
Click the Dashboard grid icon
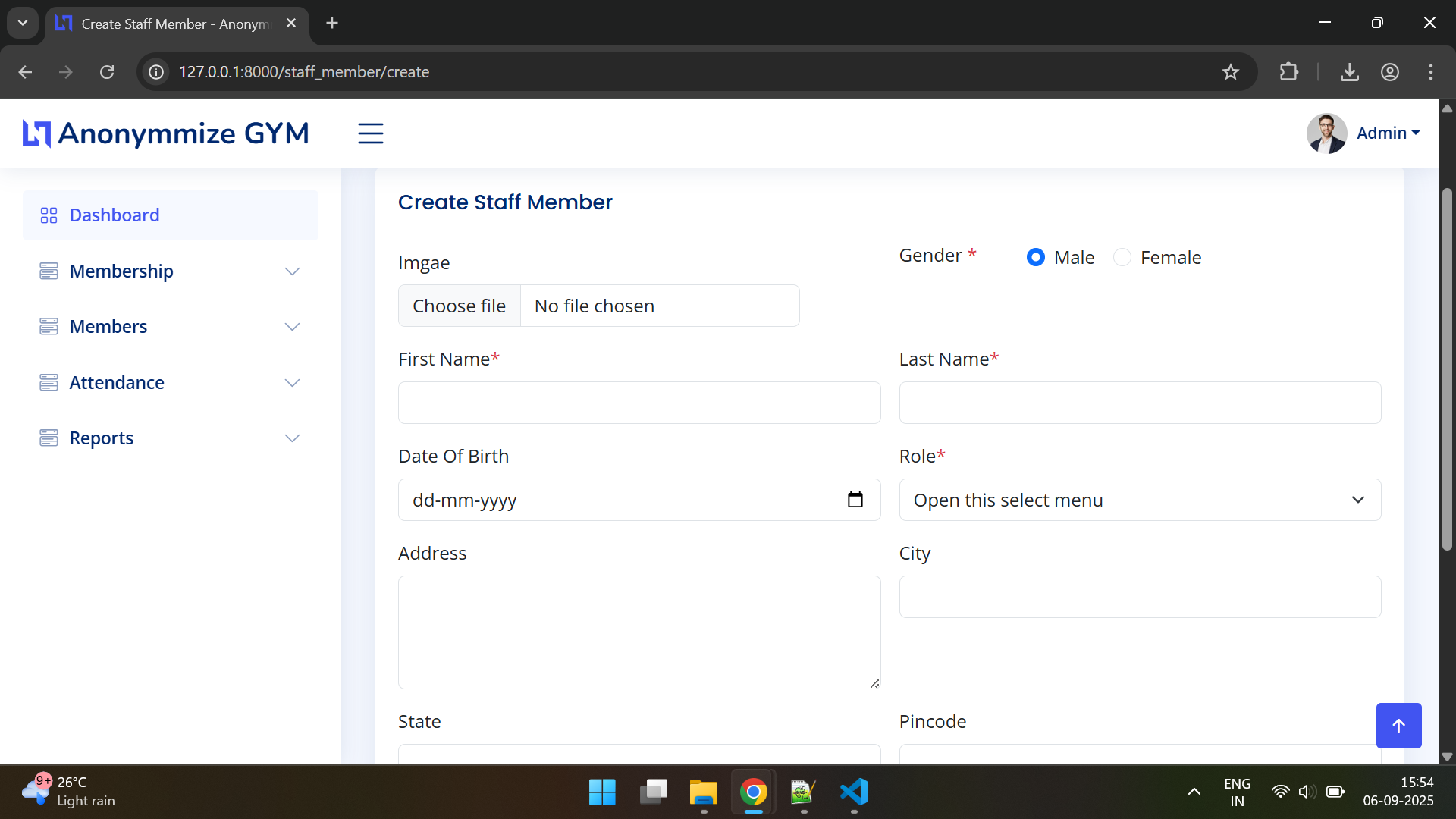click(49, 215)
